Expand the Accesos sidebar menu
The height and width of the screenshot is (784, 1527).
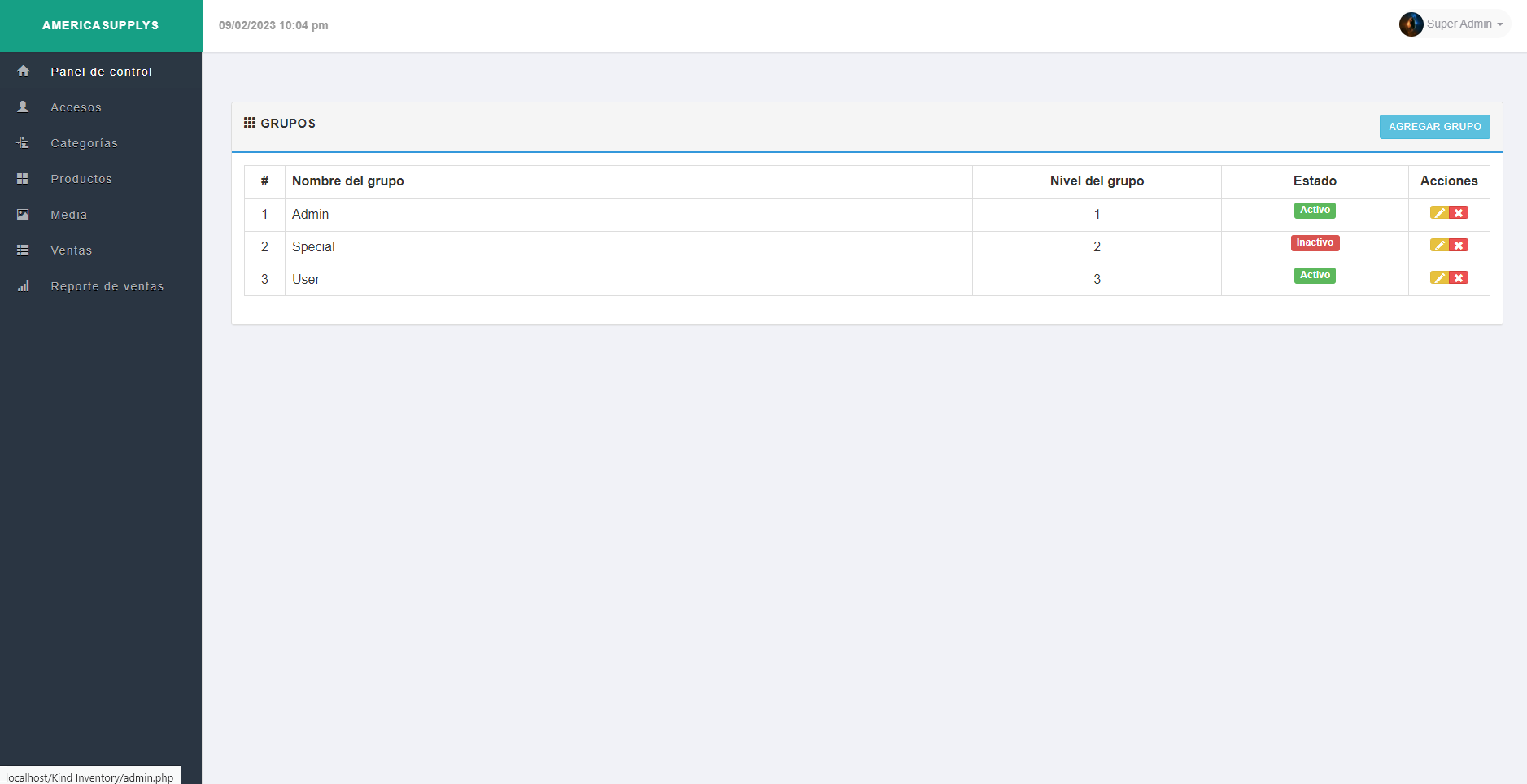pos(76,107)
